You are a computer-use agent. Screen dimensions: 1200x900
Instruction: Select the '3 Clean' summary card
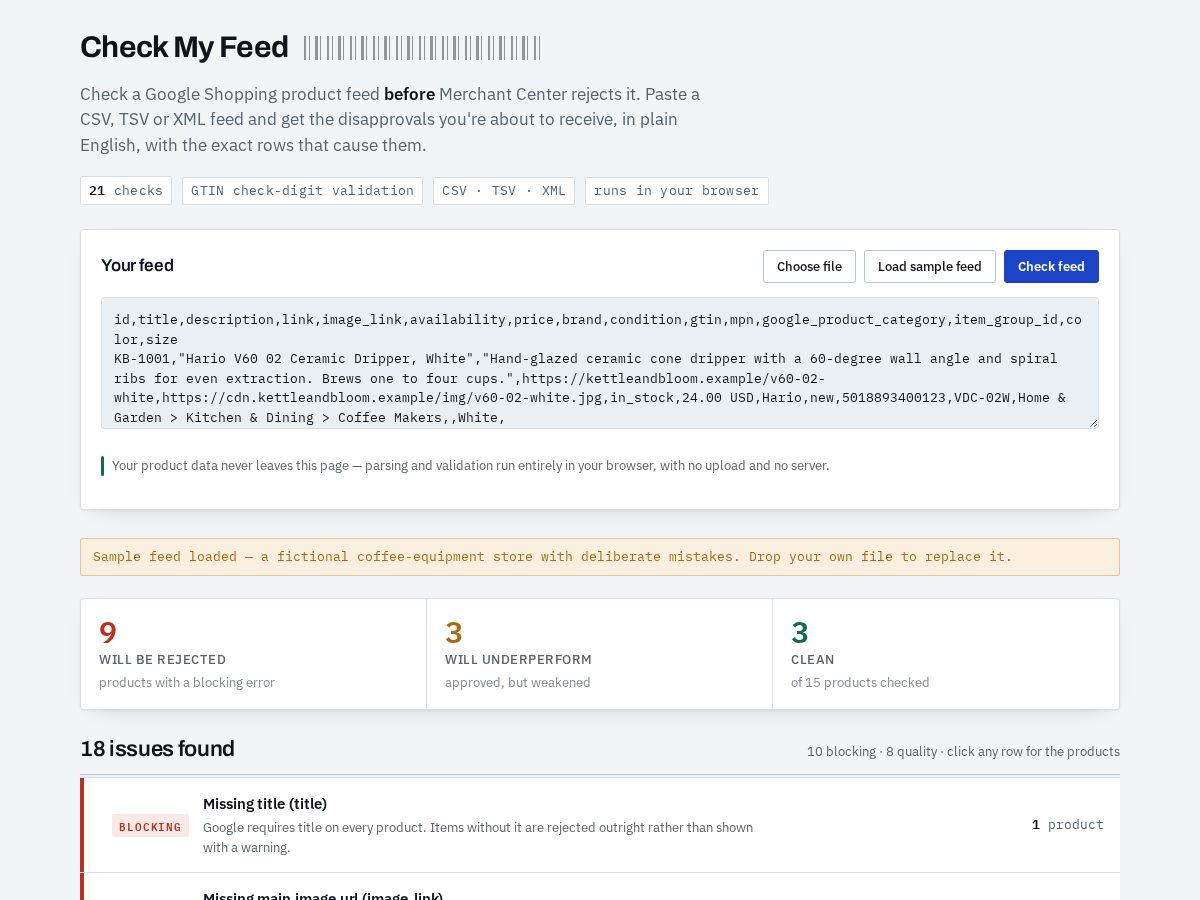coord(946,654)
